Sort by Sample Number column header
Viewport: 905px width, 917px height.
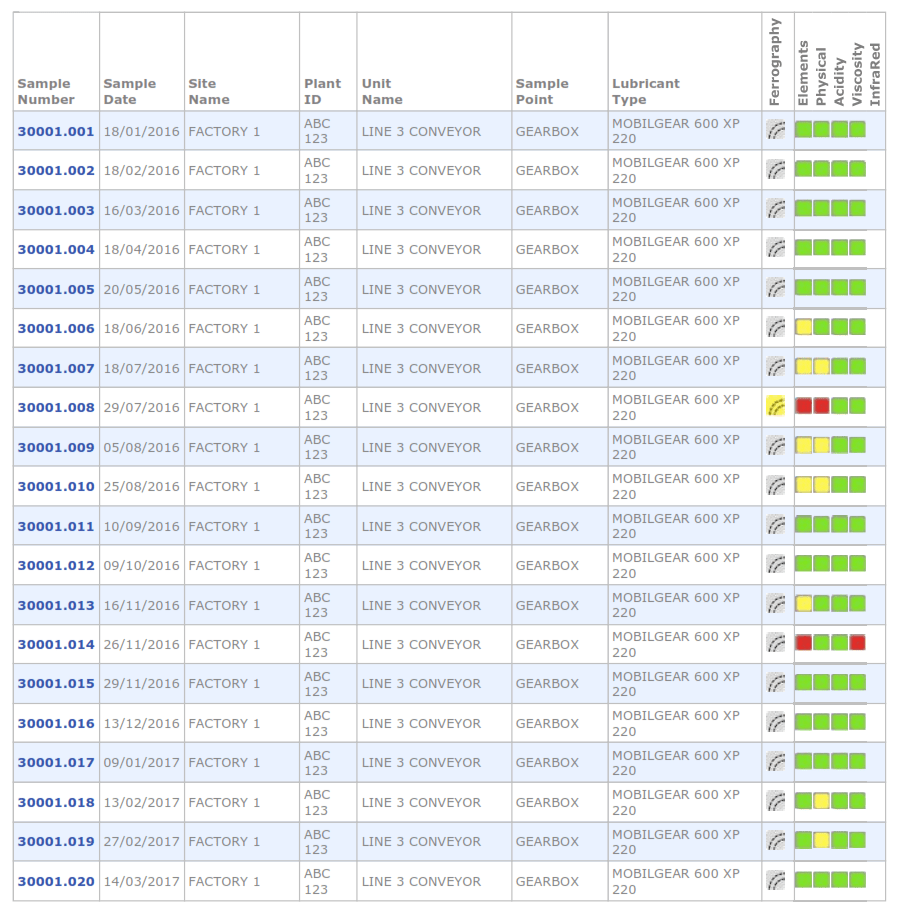(46, 91)
